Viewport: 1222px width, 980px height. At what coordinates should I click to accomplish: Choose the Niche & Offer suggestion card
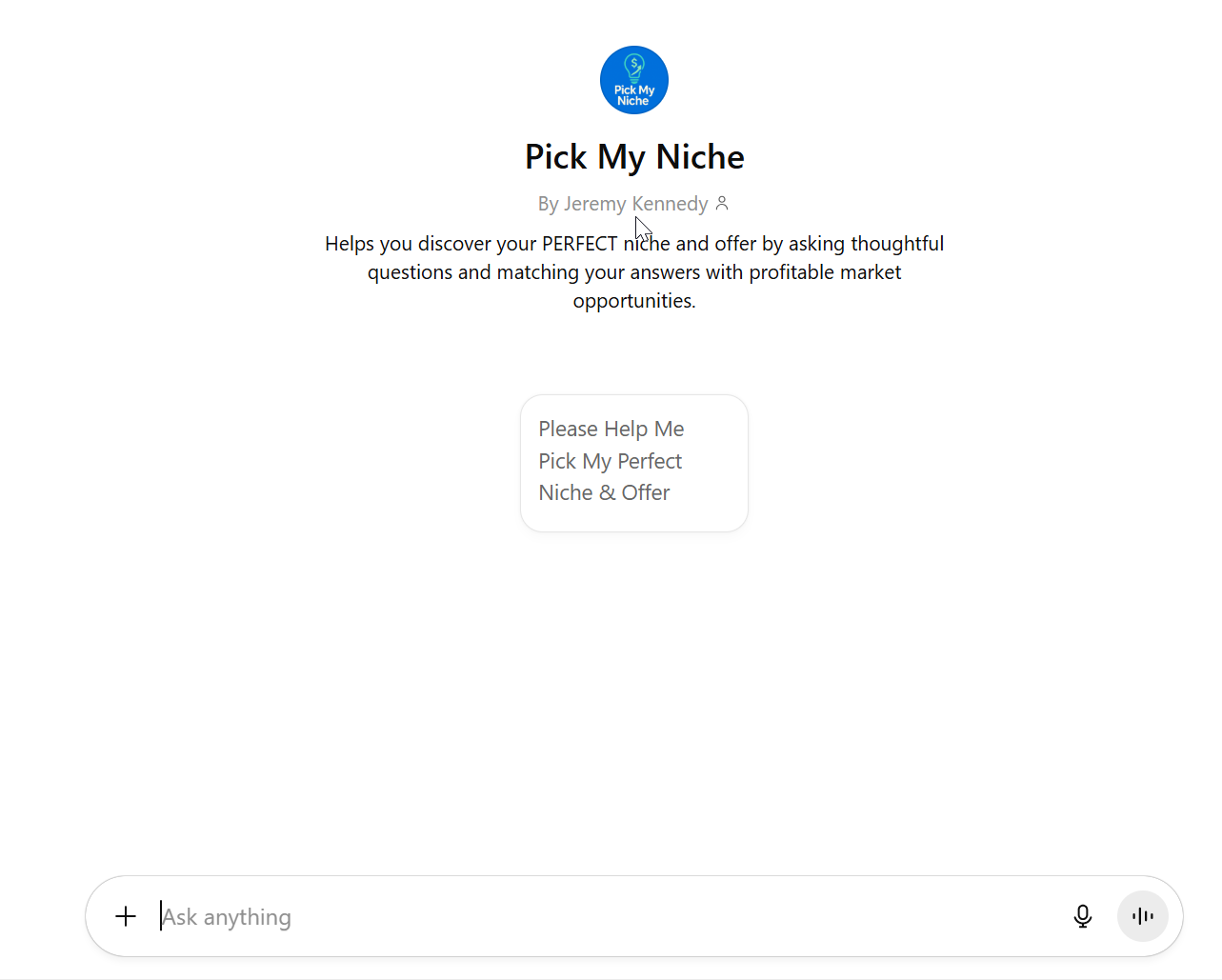(x=634, y=463)
